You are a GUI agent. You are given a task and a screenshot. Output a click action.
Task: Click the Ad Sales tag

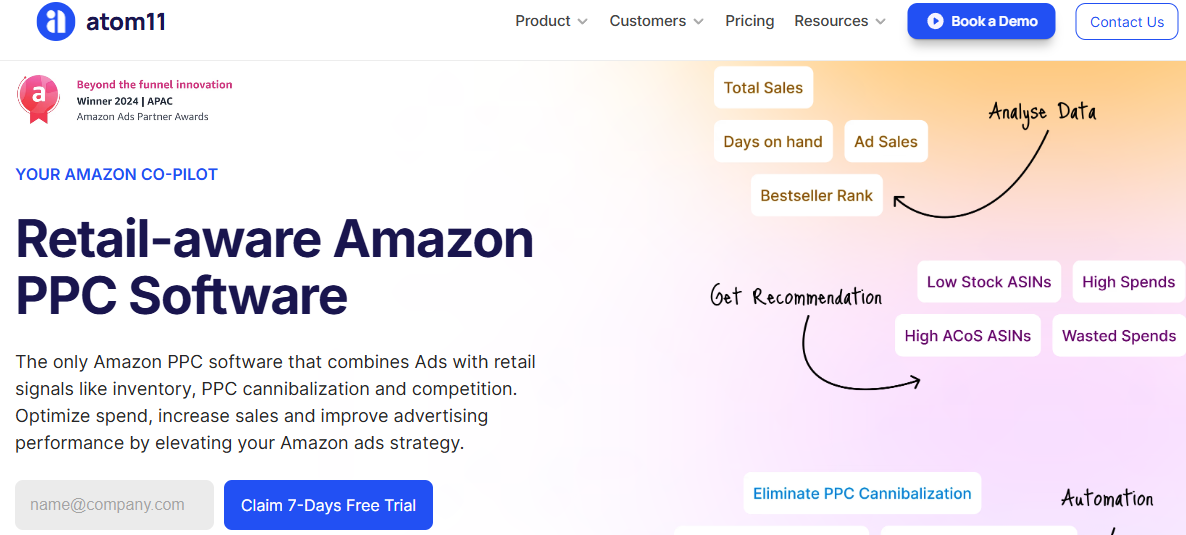coord(885,142)
